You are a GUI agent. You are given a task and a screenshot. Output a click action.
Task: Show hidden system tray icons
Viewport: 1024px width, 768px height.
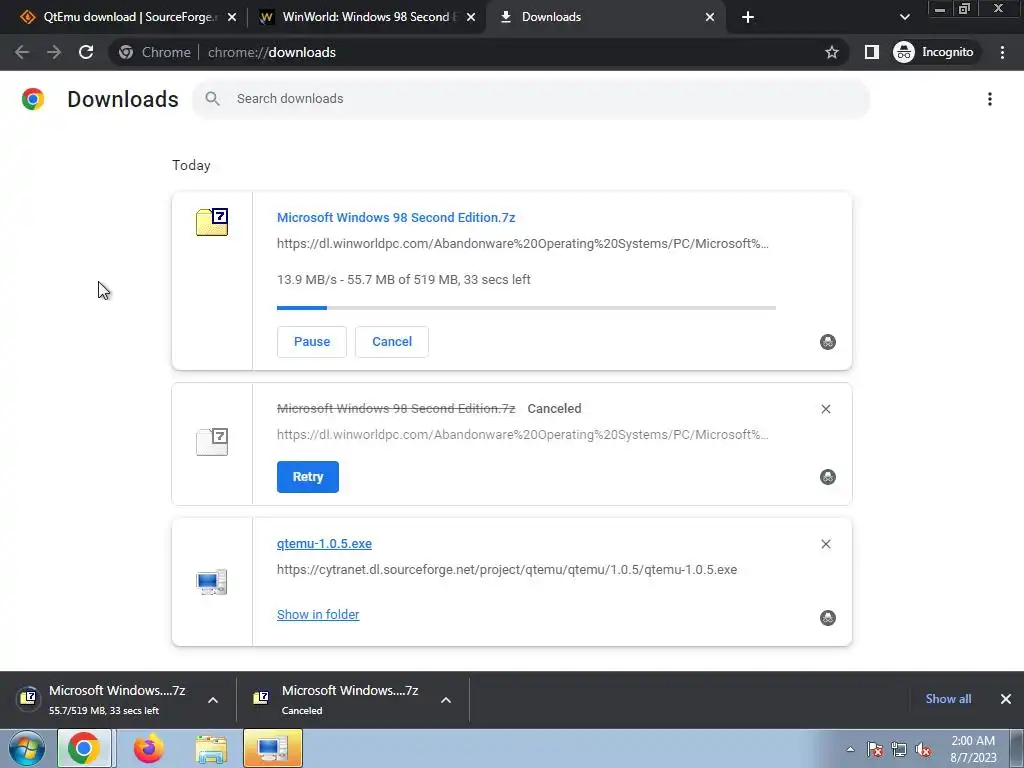(850, 749)
